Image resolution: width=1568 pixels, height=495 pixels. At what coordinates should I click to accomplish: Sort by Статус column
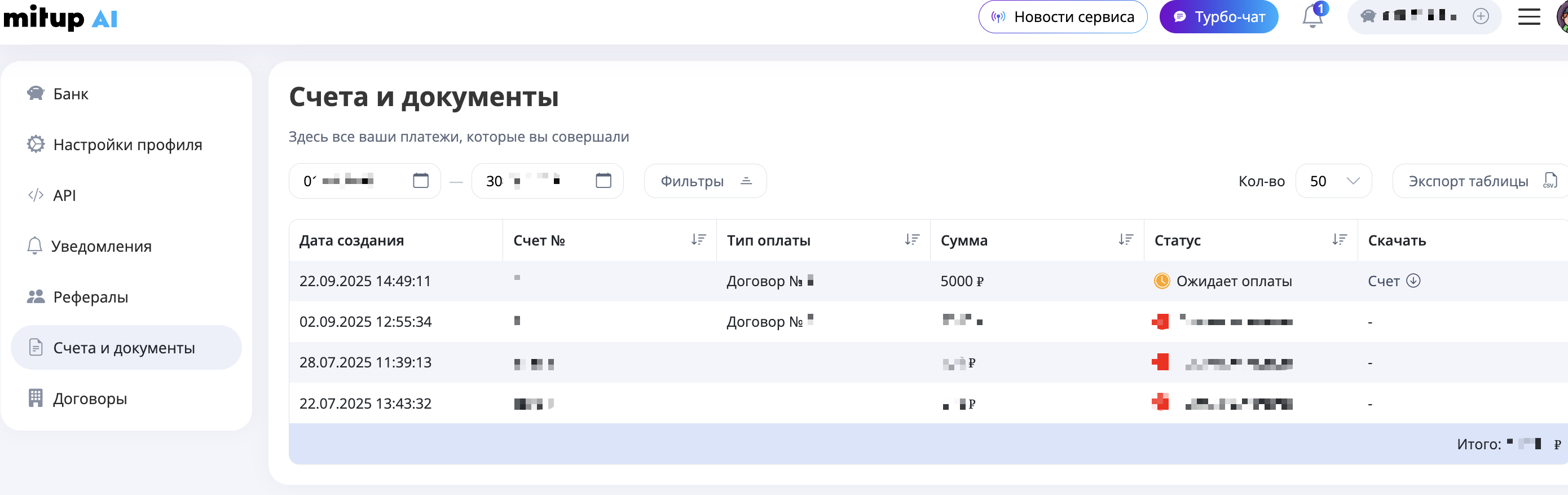tap(1339, 240)
